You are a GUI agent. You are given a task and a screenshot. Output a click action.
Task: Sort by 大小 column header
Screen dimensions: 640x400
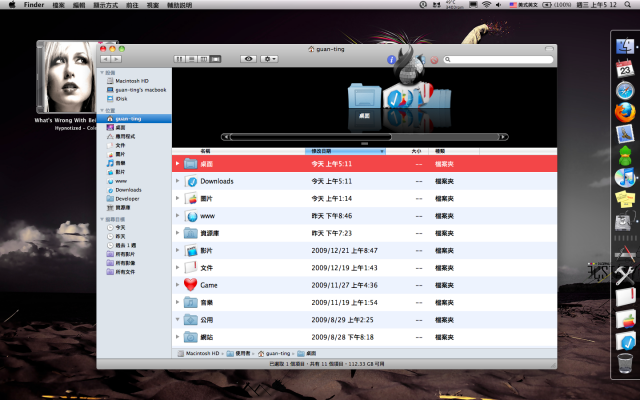(407, 151)
